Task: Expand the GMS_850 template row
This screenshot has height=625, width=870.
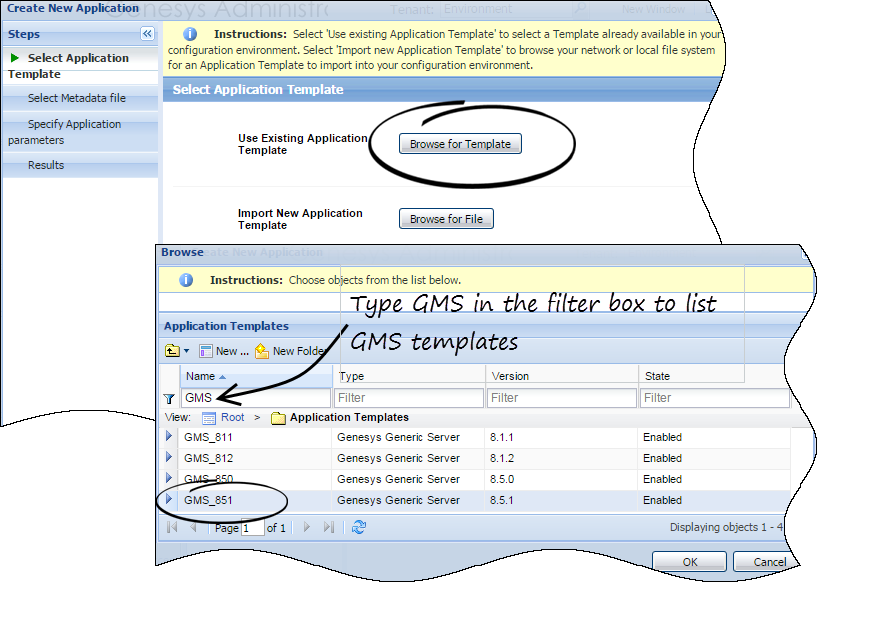Action: (170, 479)
